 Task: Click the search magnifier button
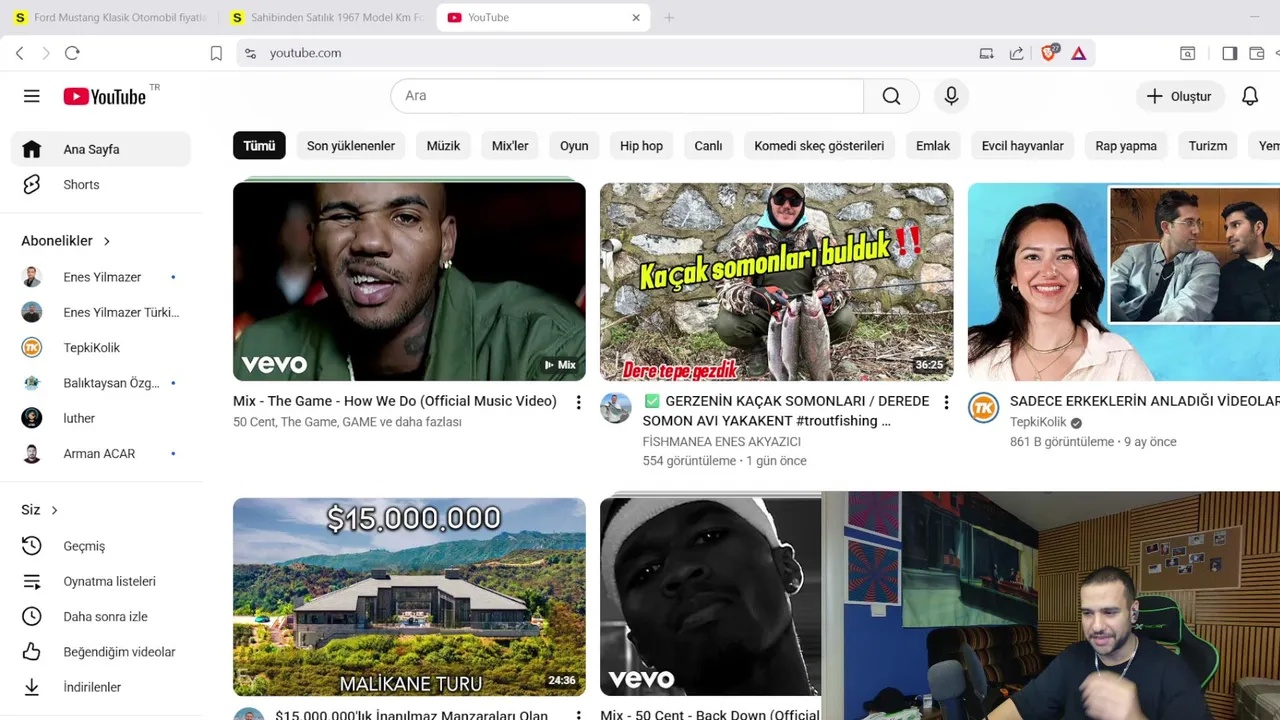891,96
